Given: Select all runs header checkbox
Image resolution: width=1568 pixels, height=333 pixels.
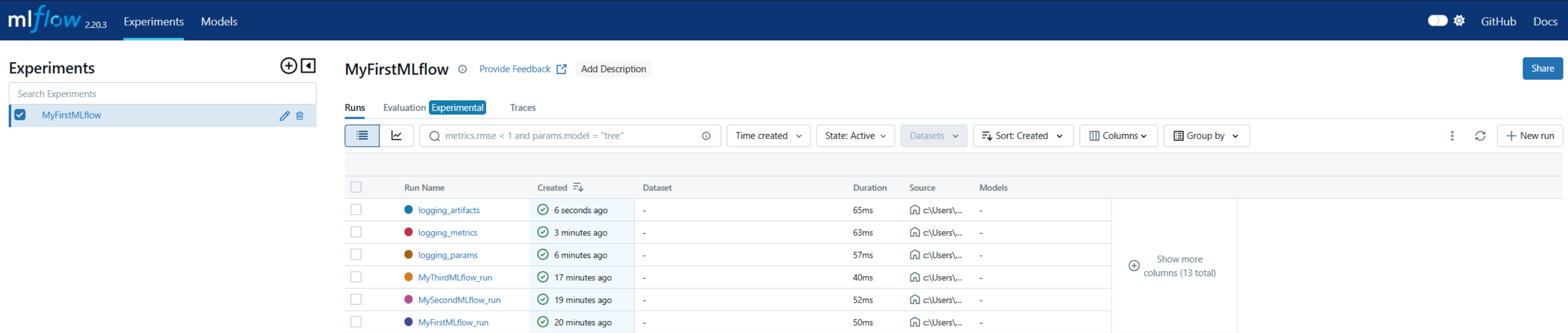Looking at the screenshot, I should pos(356,187).
